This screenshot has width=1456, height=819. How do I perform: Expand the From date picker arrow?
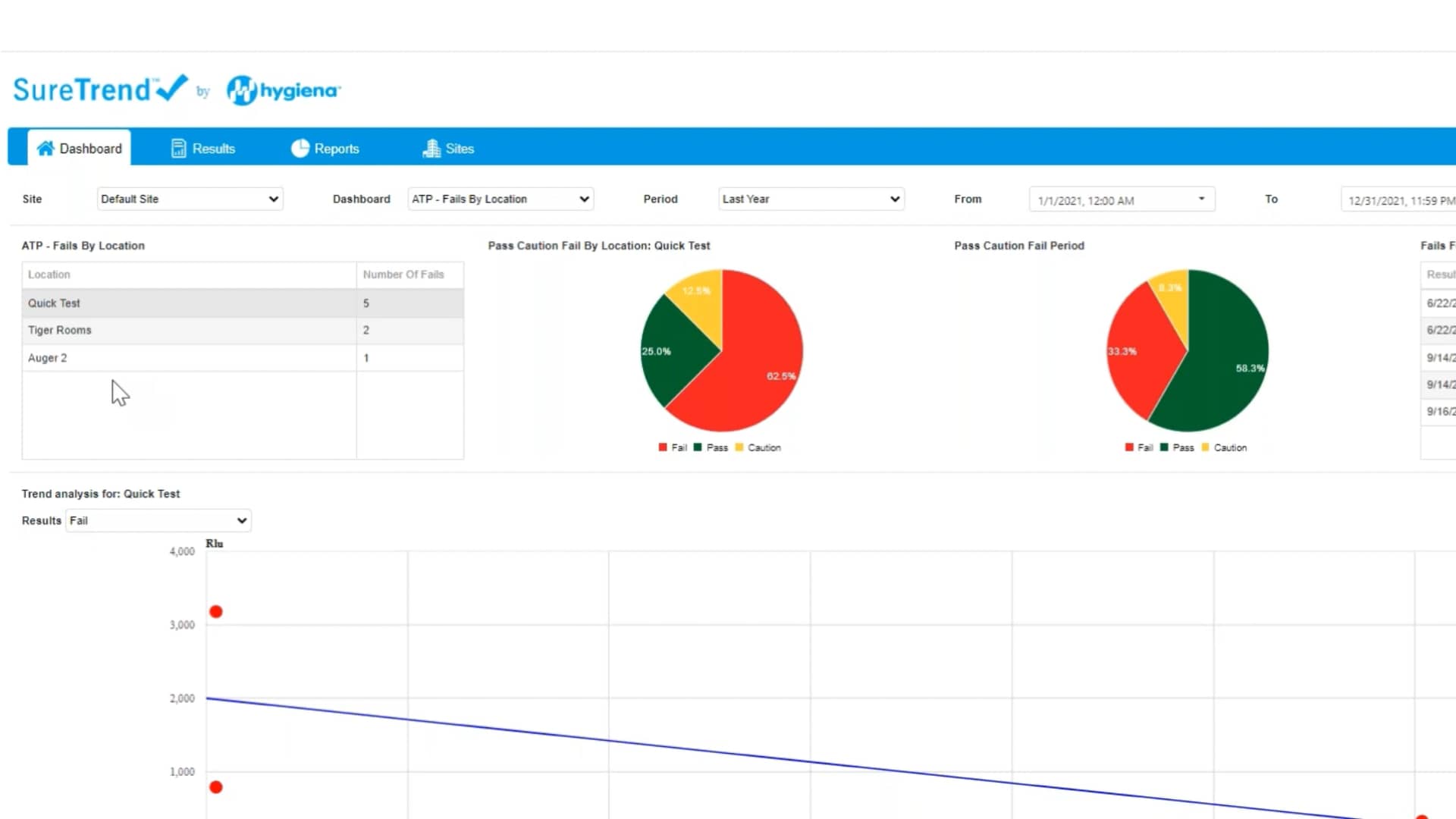point(1200,199)
